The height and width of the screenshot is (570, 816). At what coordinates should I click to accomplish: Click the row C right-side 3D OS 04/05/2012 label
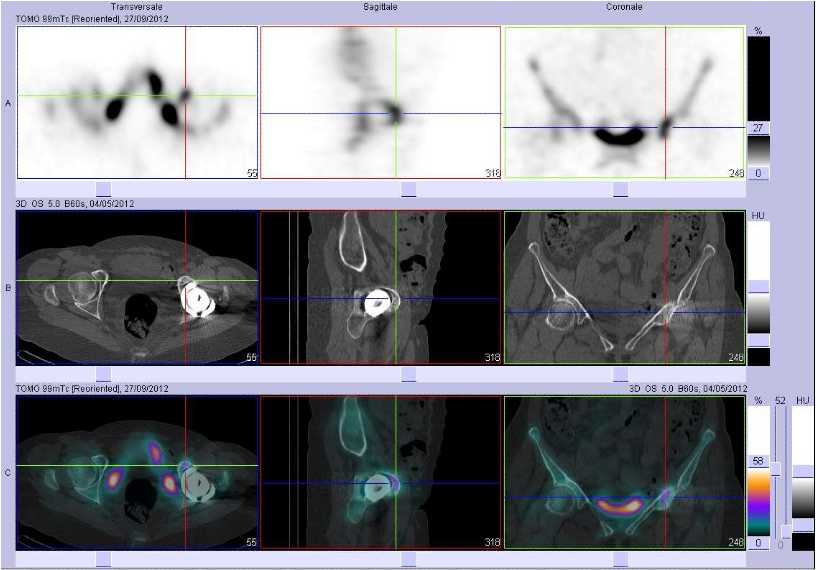688,388
